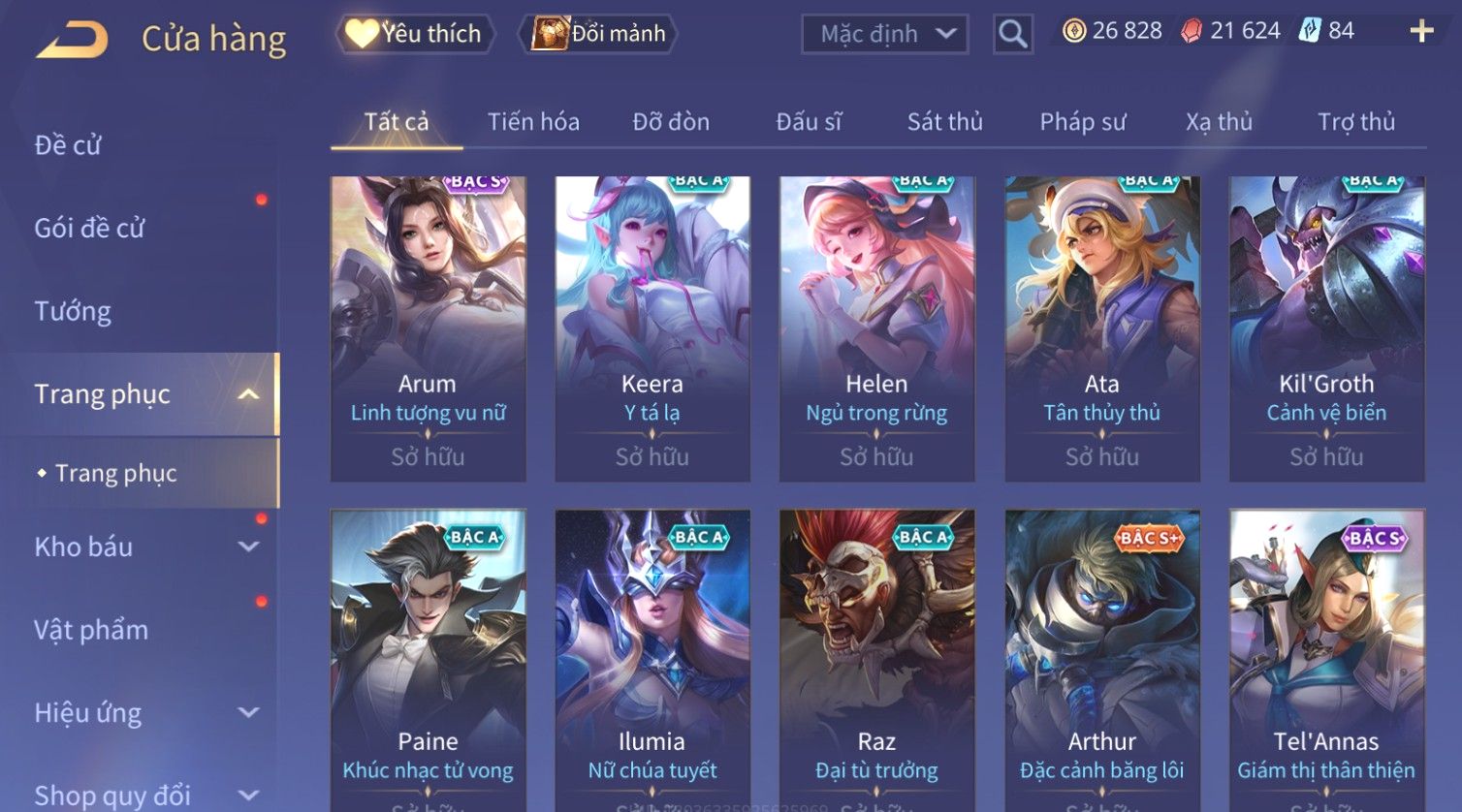This screenshot has width=1462, height=812.
Task: Open the Trang phục sub-item in sidebar
Action: click(x=115, y=473)
